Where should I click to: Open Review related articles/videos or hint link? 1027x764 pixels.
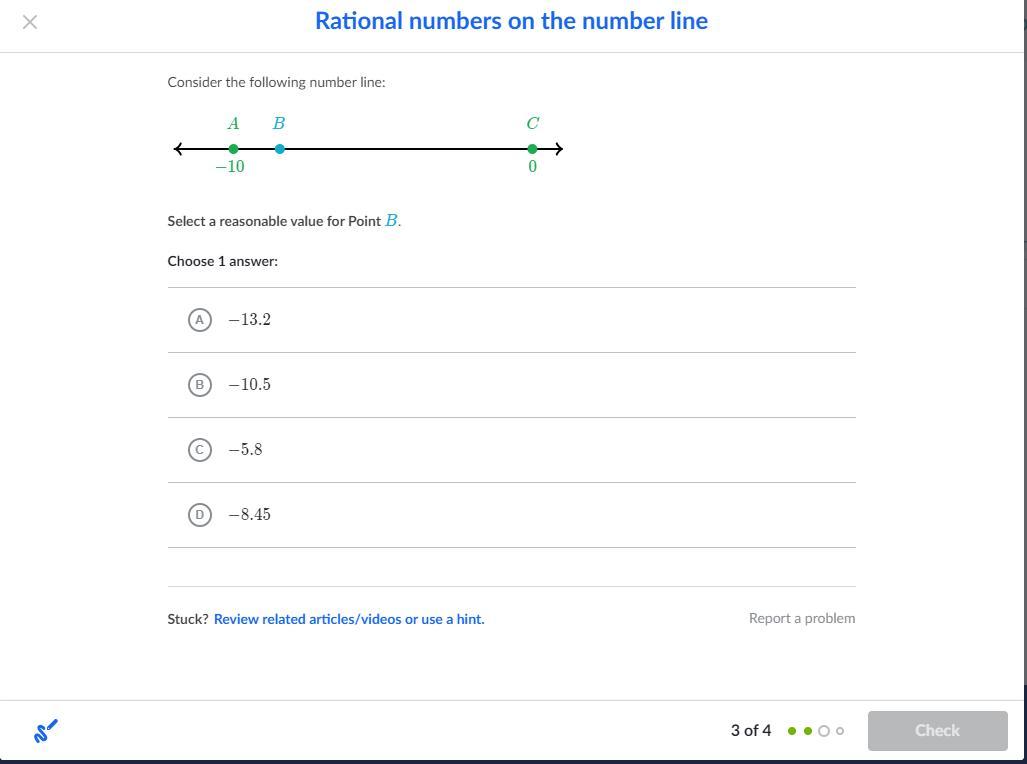349,619
